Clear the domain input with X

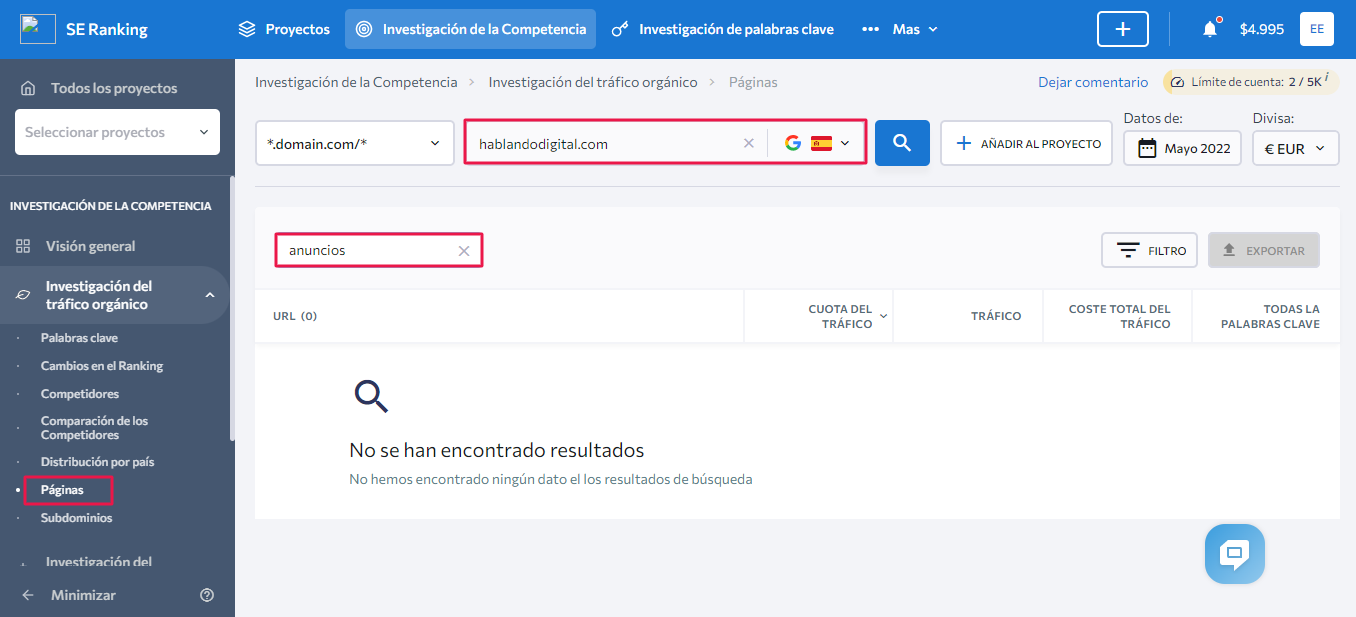click(748, 143)
